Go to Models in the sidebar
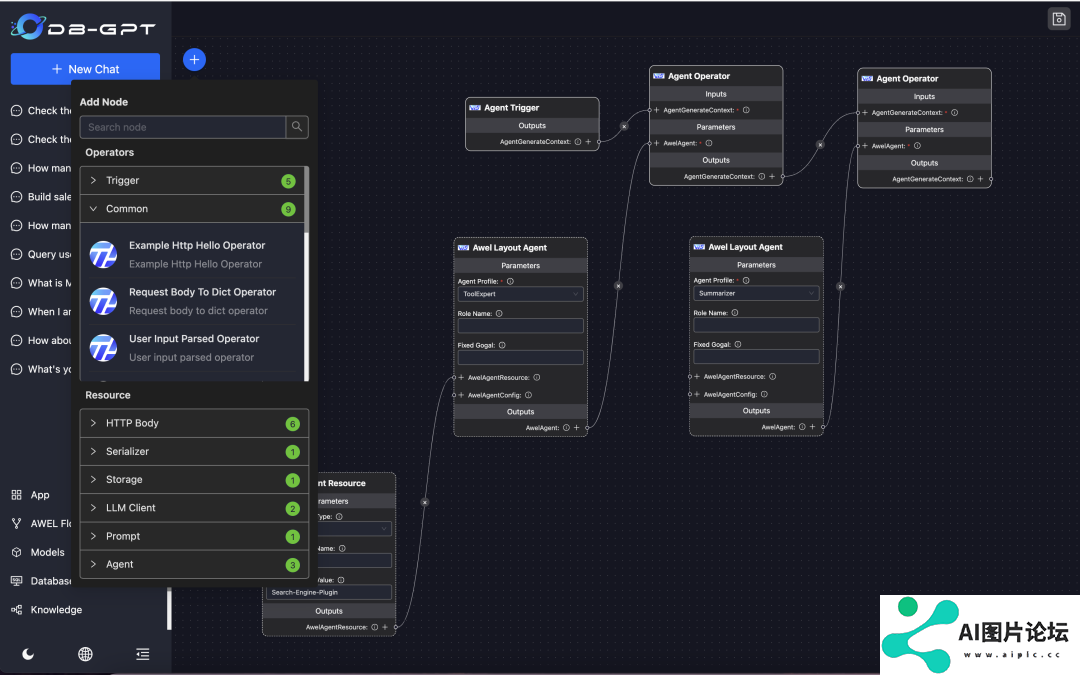Screen dimensions: 1080x675 coord(39,552)
